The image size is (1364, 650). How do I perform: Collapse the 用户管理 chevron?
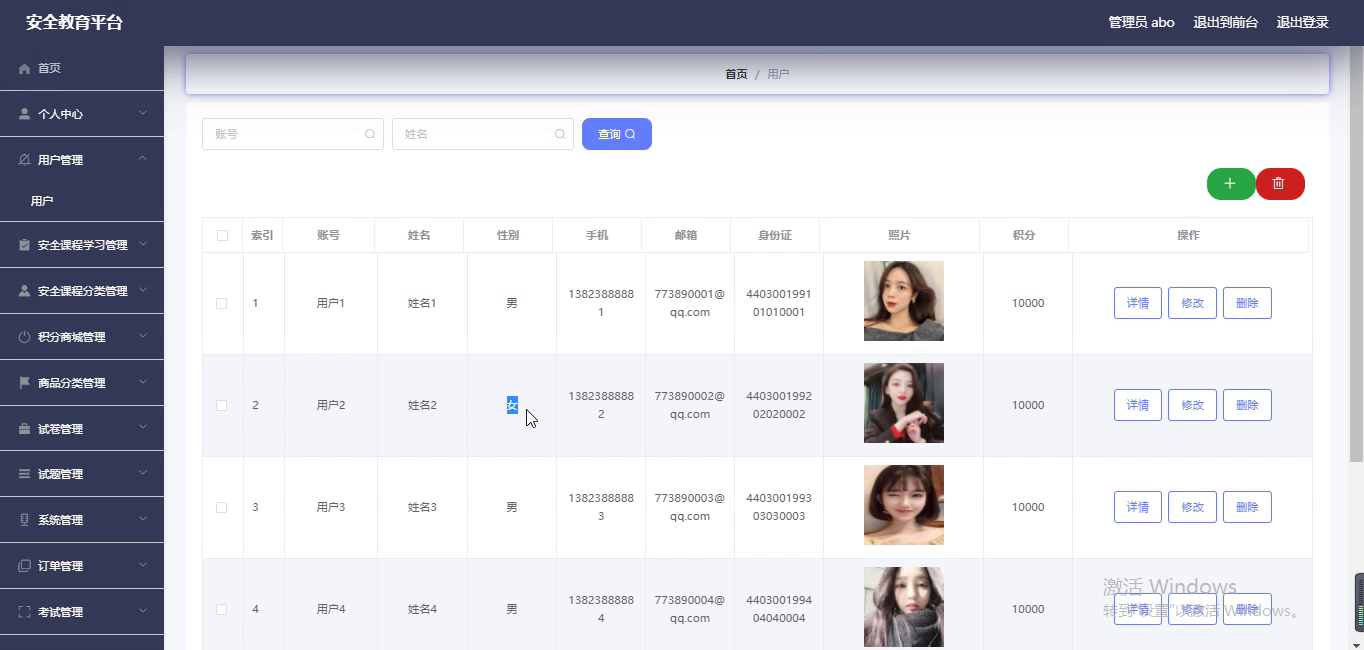pyautogui.click(x=143, y=159)
